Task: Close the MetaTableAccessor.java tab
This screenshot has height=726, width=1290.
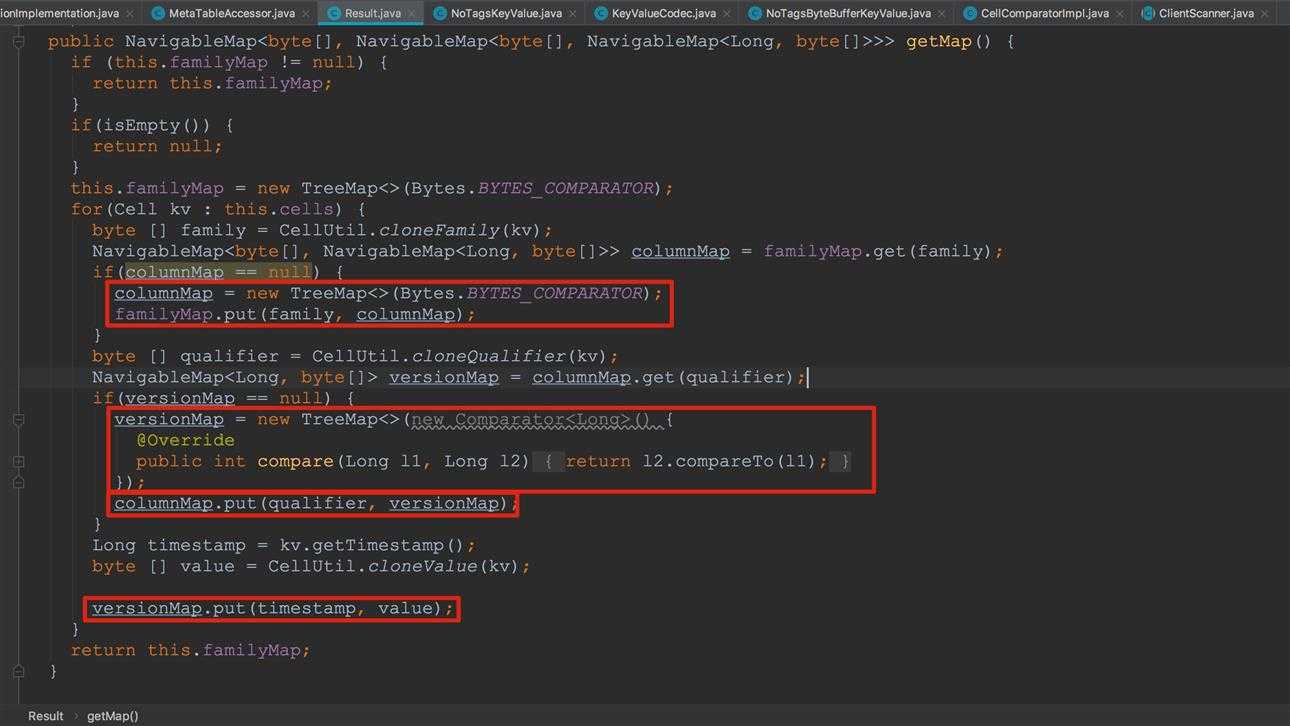Action: [x=307, y=13]
